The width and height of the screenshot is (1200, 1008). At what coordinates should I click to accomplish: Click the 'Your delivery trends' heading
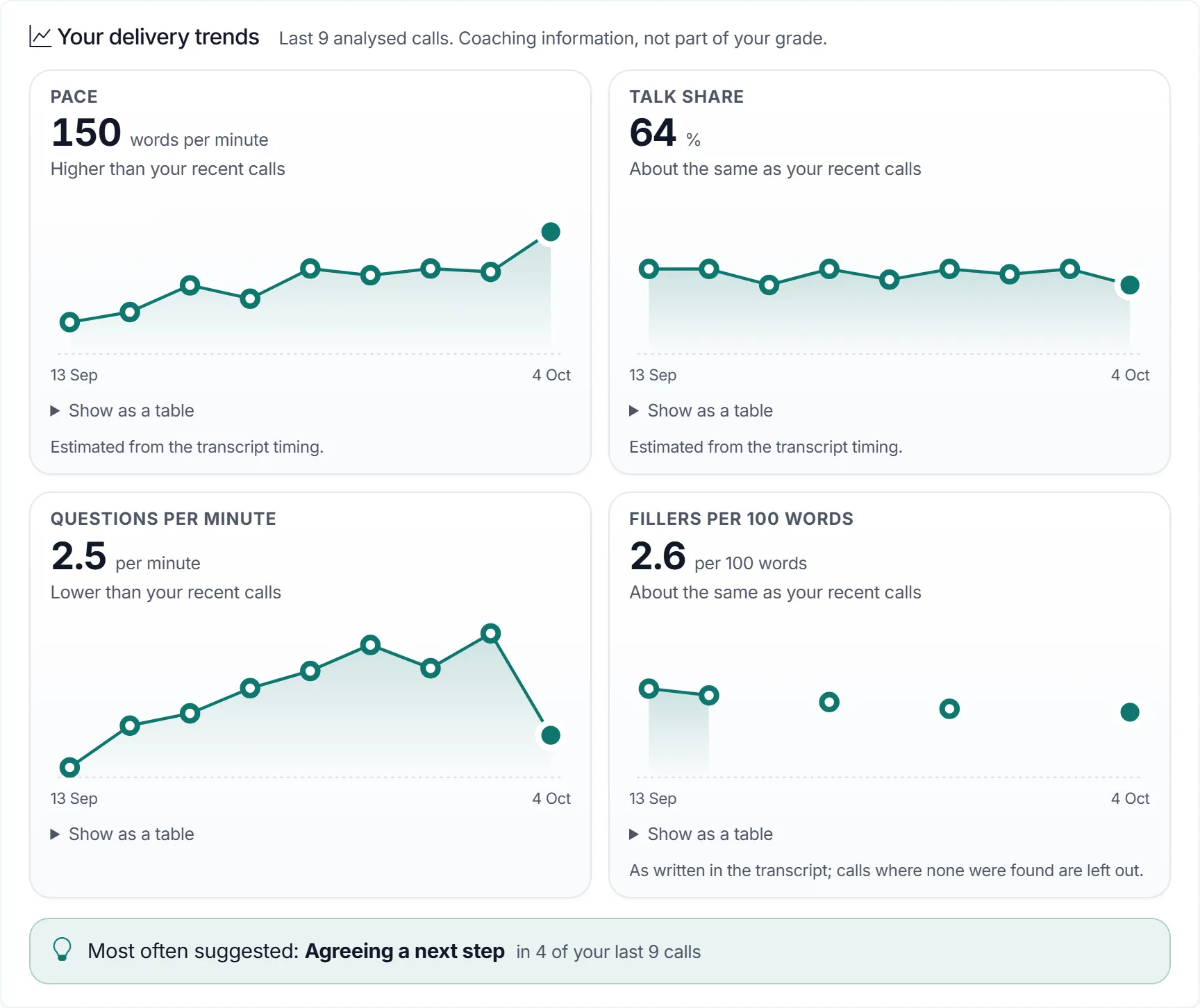pos(158,37)
